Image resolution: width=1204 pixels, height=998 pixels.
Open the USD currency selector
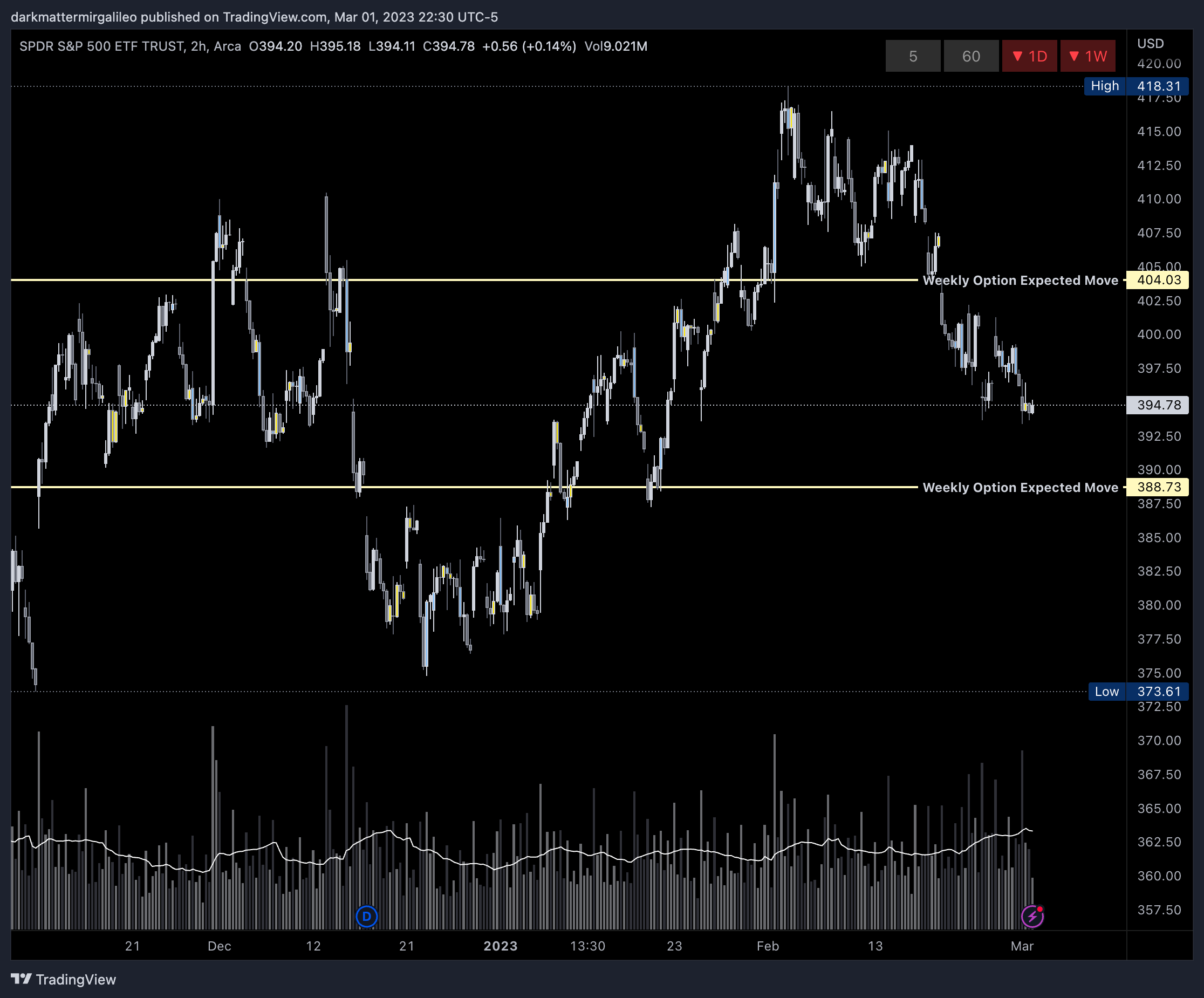[1150, 44]
